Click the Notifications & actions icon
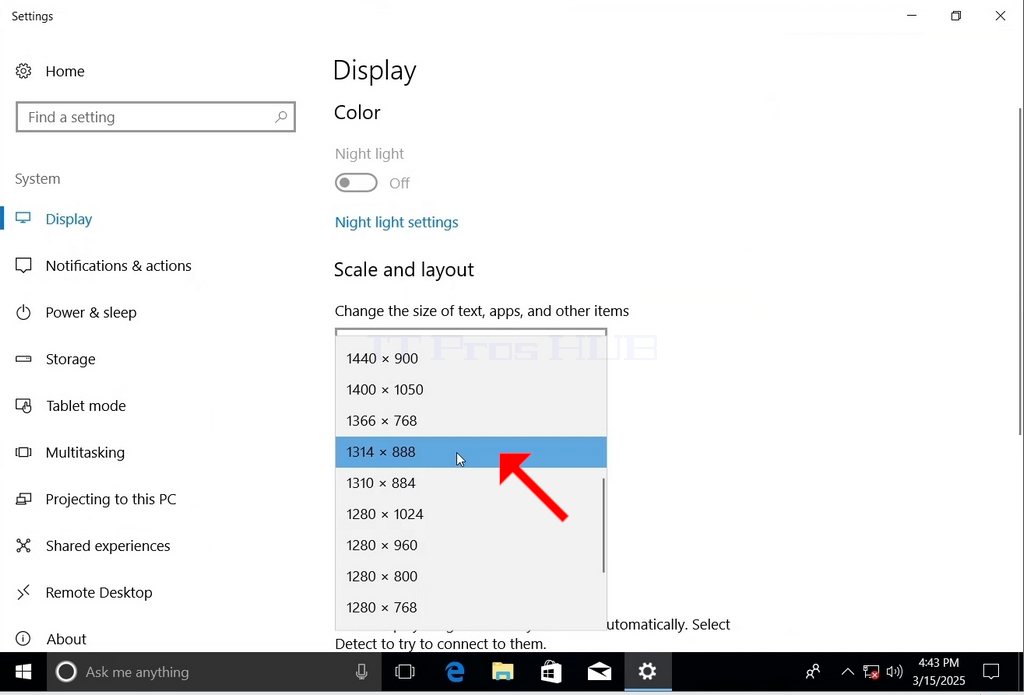1024x695 pixels. [24, 265]
